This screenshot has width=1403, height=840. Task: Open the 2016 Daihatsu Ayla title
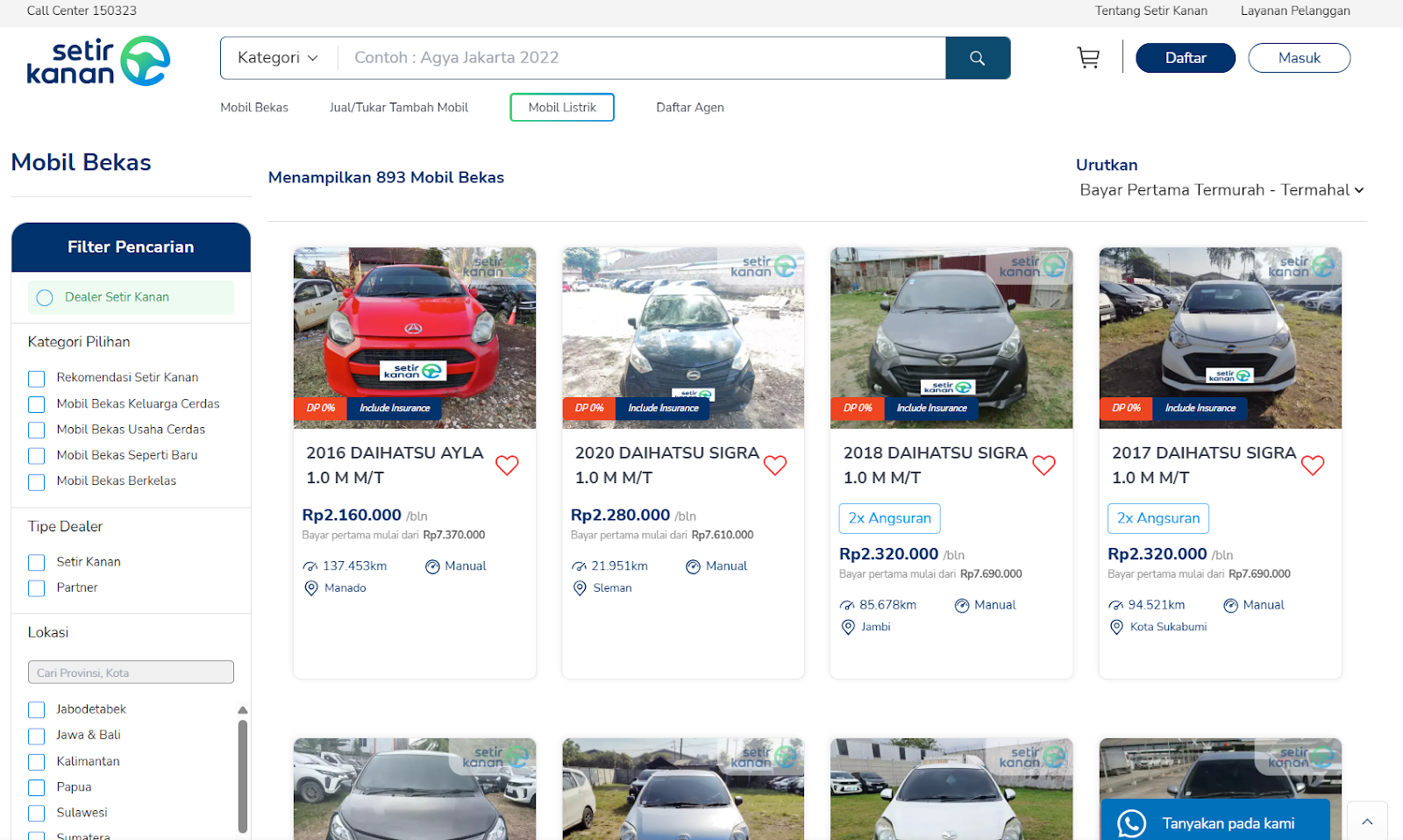[395, 466]
